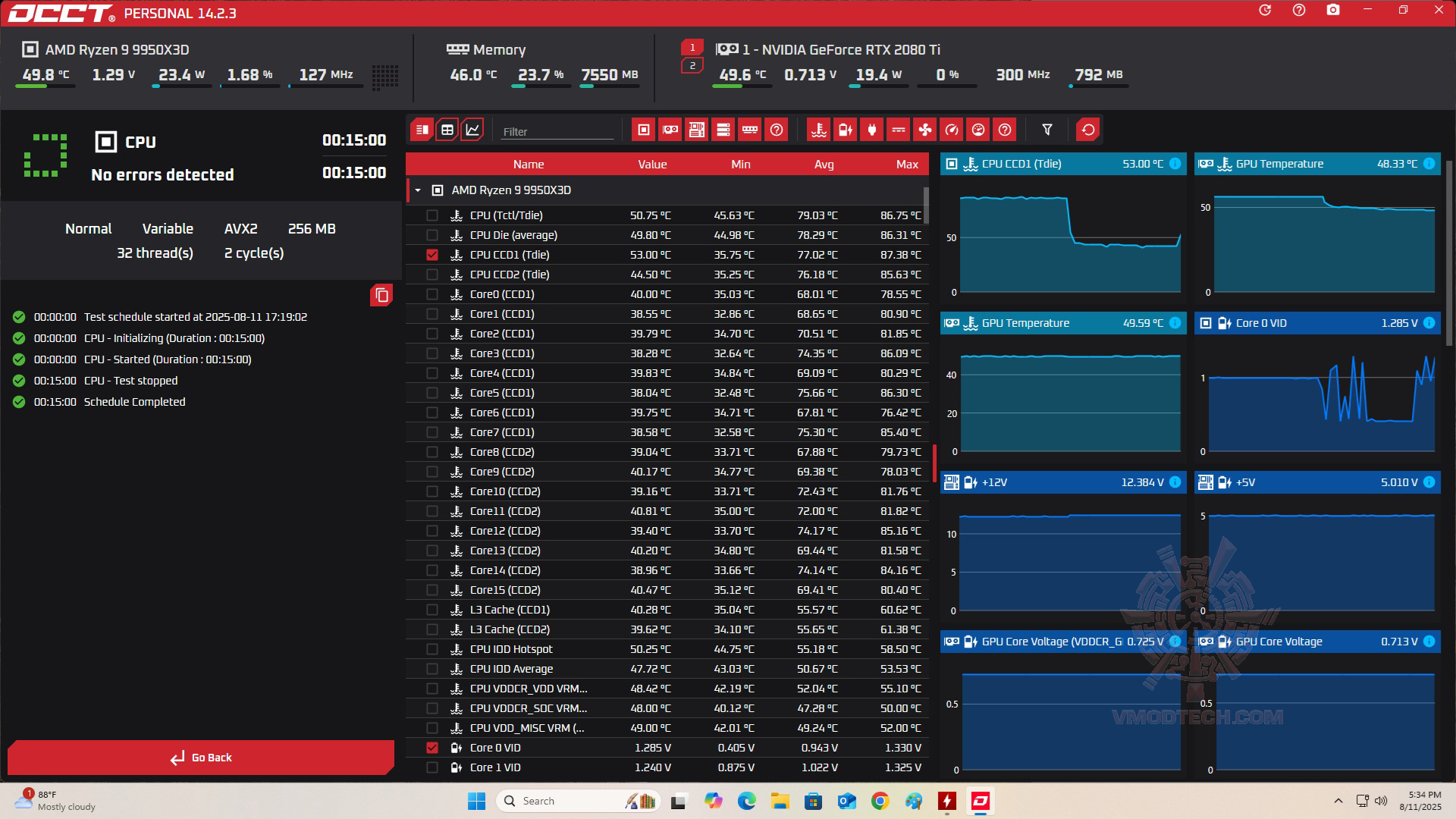Toggle GPU sensor category filter
Viewport: 1456px width, 819px height.
click(x=670, y=130)
